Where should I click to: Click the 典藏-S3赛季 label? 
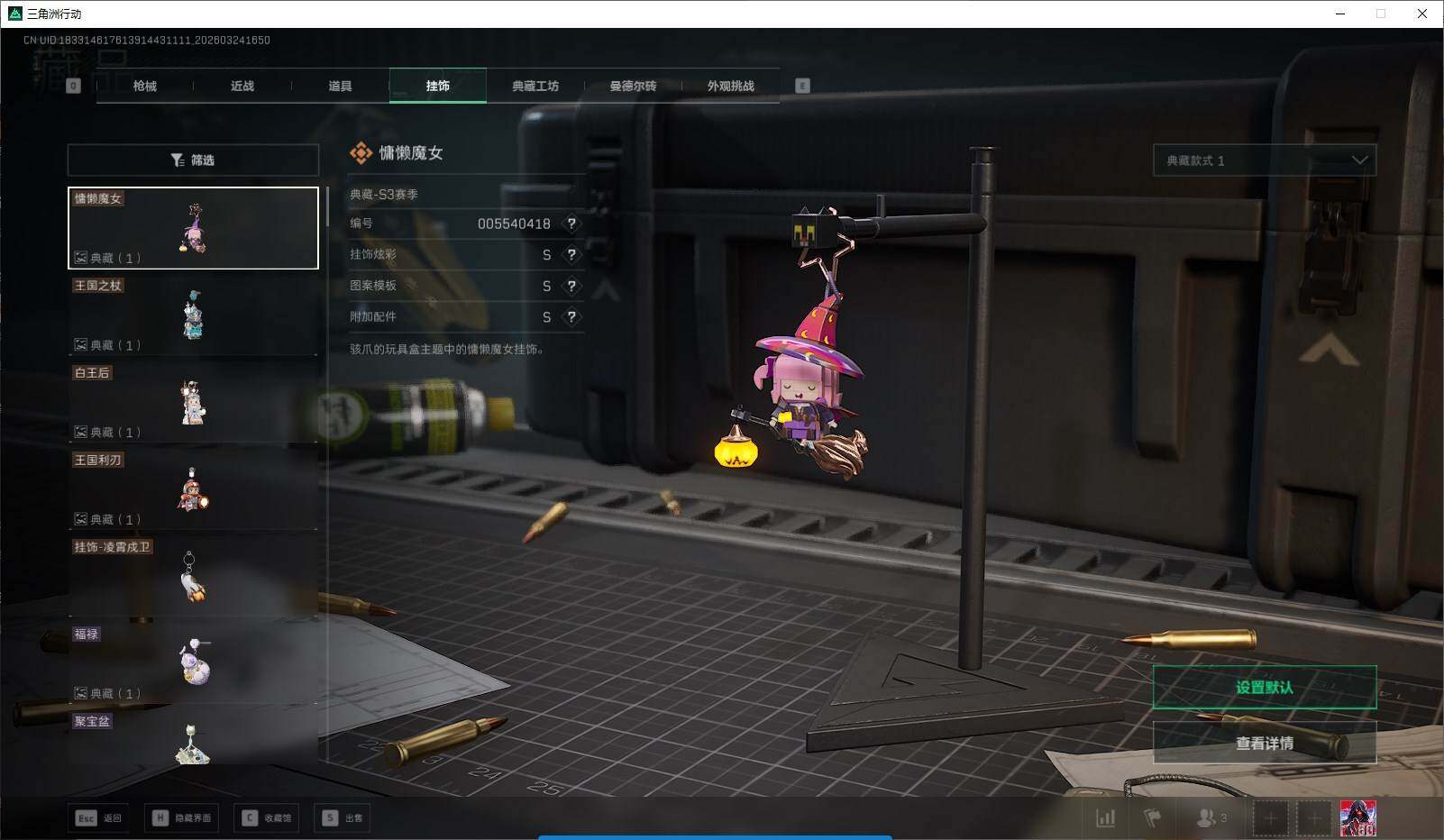coord(384,194)
